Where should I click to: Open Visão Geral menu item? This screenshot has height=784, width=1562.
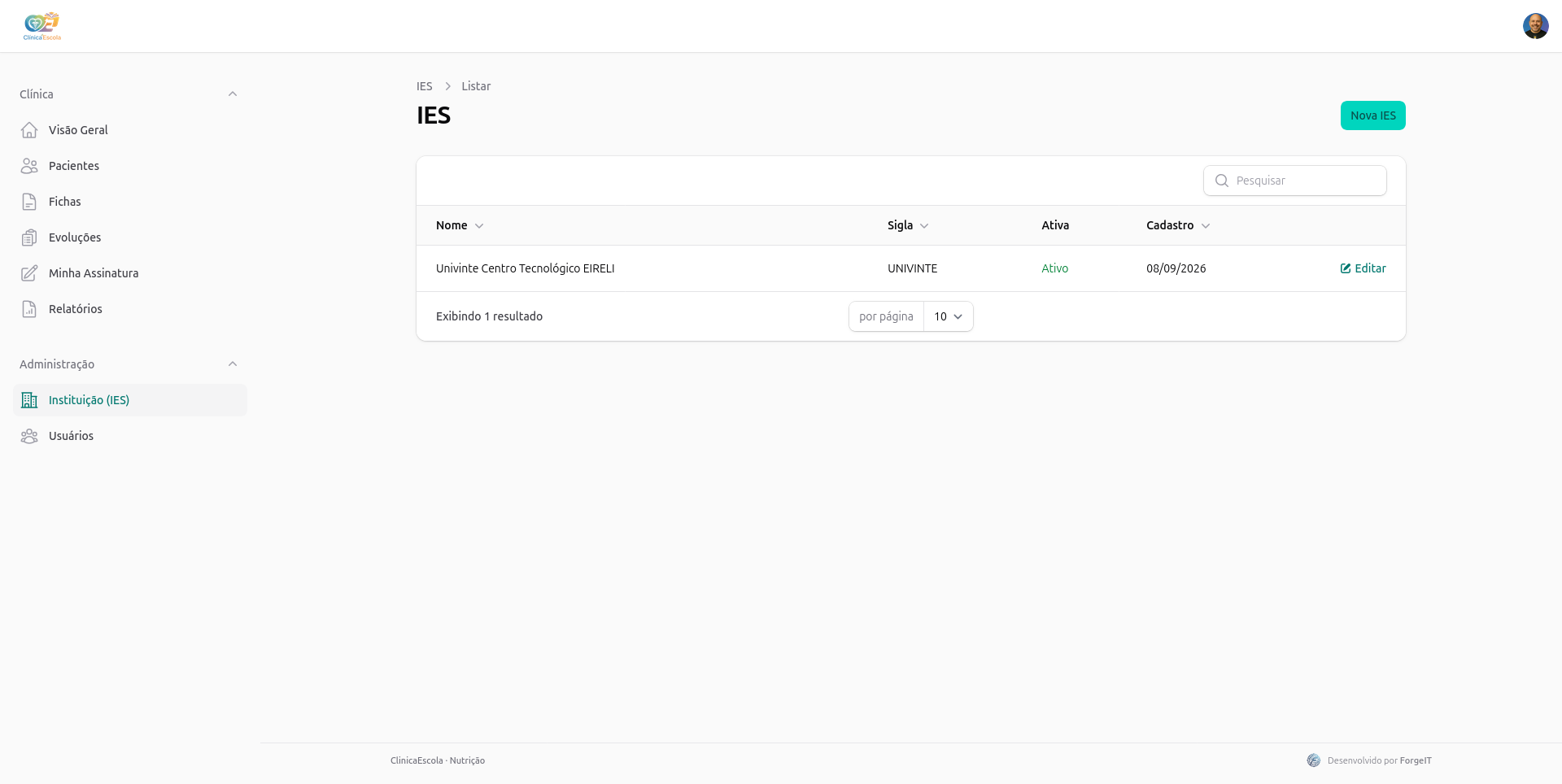pos(130,130)
